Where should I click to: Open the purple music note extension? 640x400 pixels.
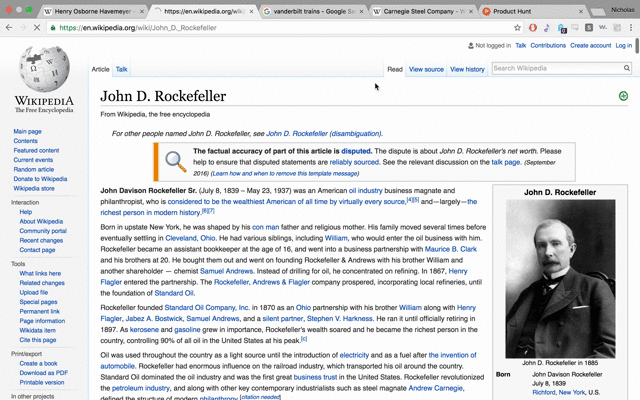coord(547,28)
